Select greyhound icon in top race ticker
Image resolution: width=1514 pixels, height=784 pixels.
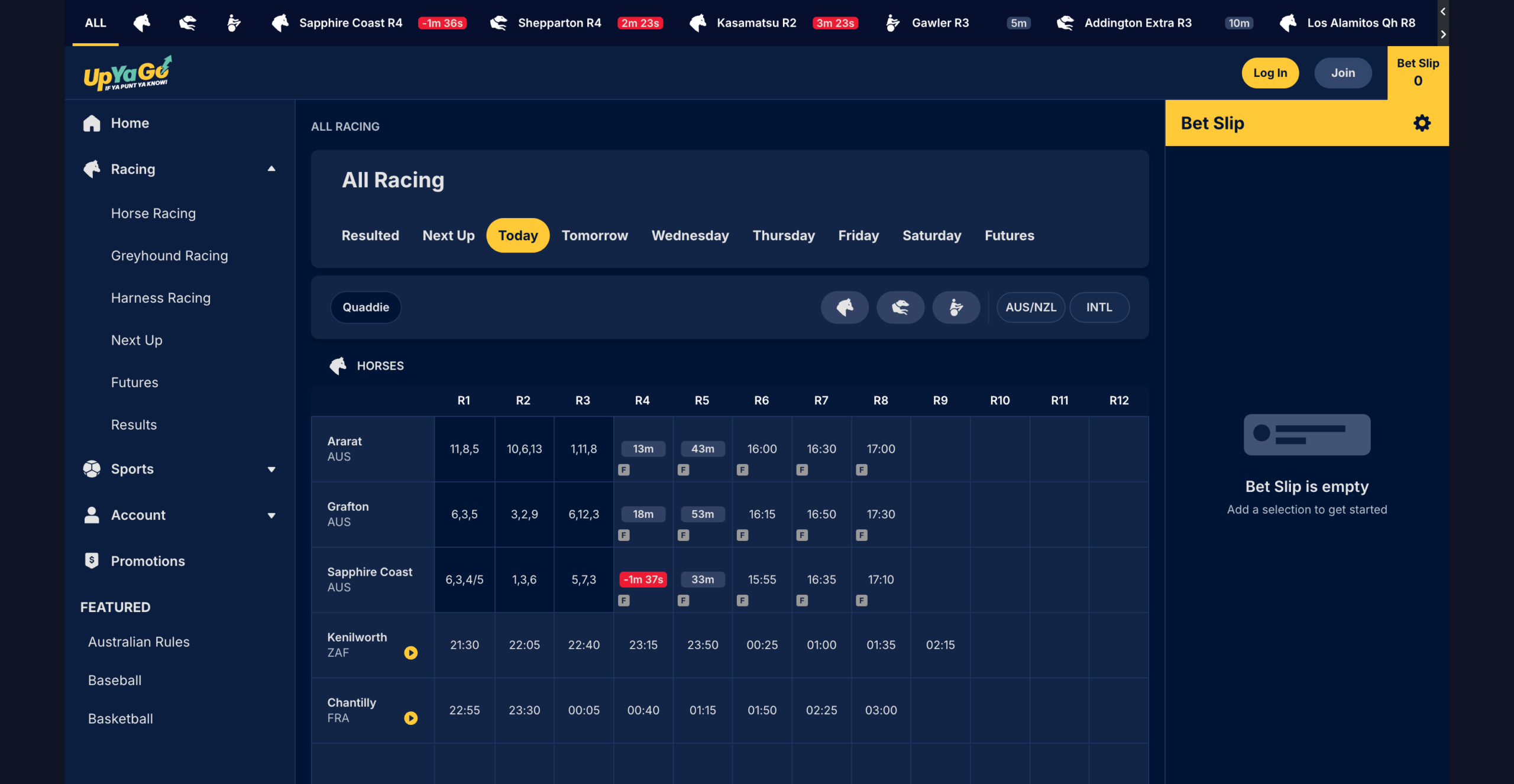(x=187, y=23)
